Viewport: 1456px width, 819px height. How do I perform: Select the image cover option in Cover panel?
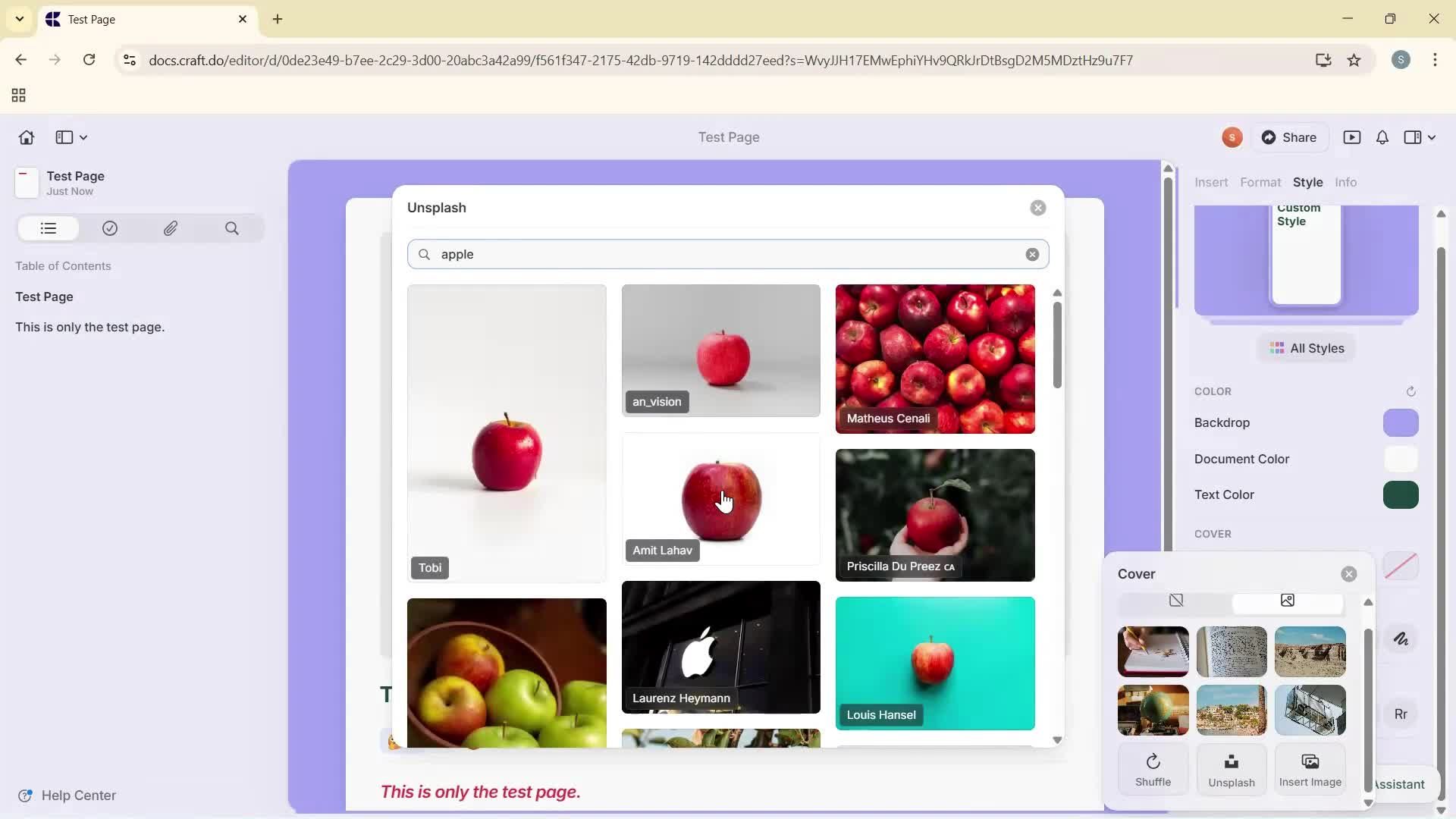pyautogui.click(x=1288, y=600)
